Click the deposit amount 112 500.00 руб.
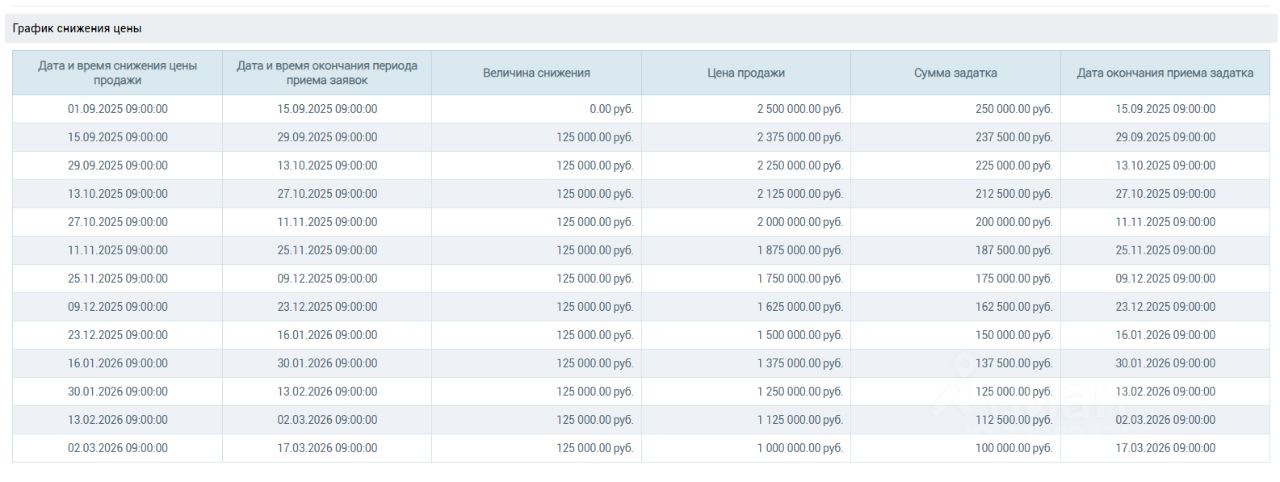Screen dimensions: 1280x482 [1014, 419]
